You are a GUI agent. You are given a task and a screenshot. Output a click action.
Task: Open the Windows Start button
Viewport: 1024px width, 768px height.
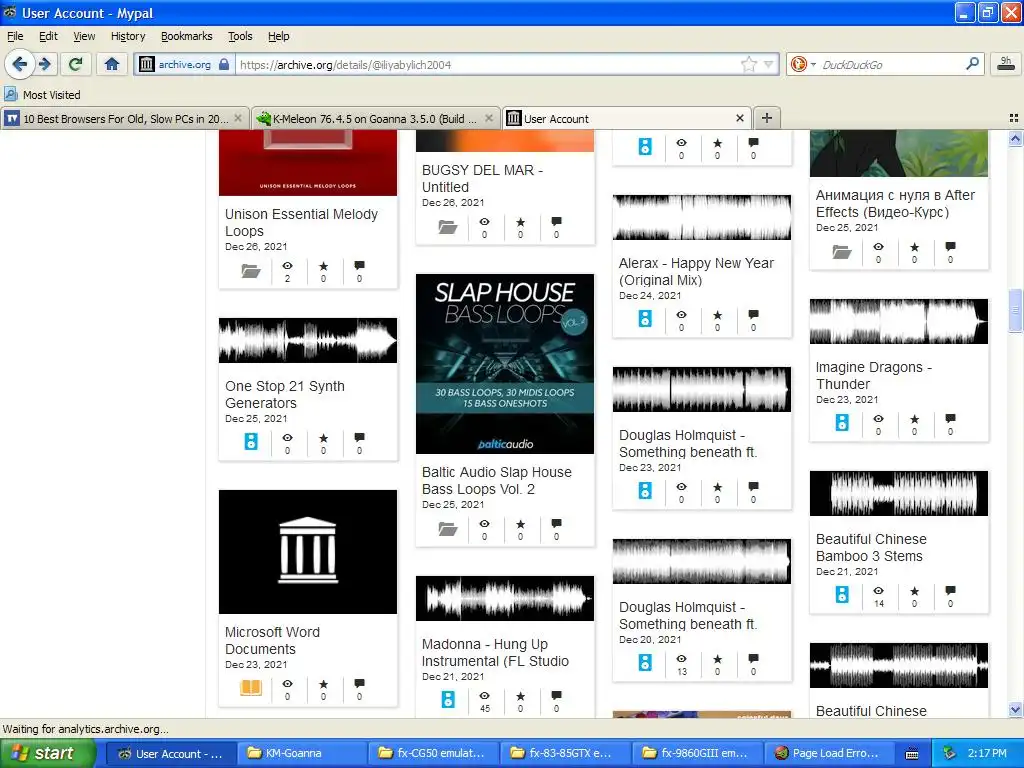47,753
